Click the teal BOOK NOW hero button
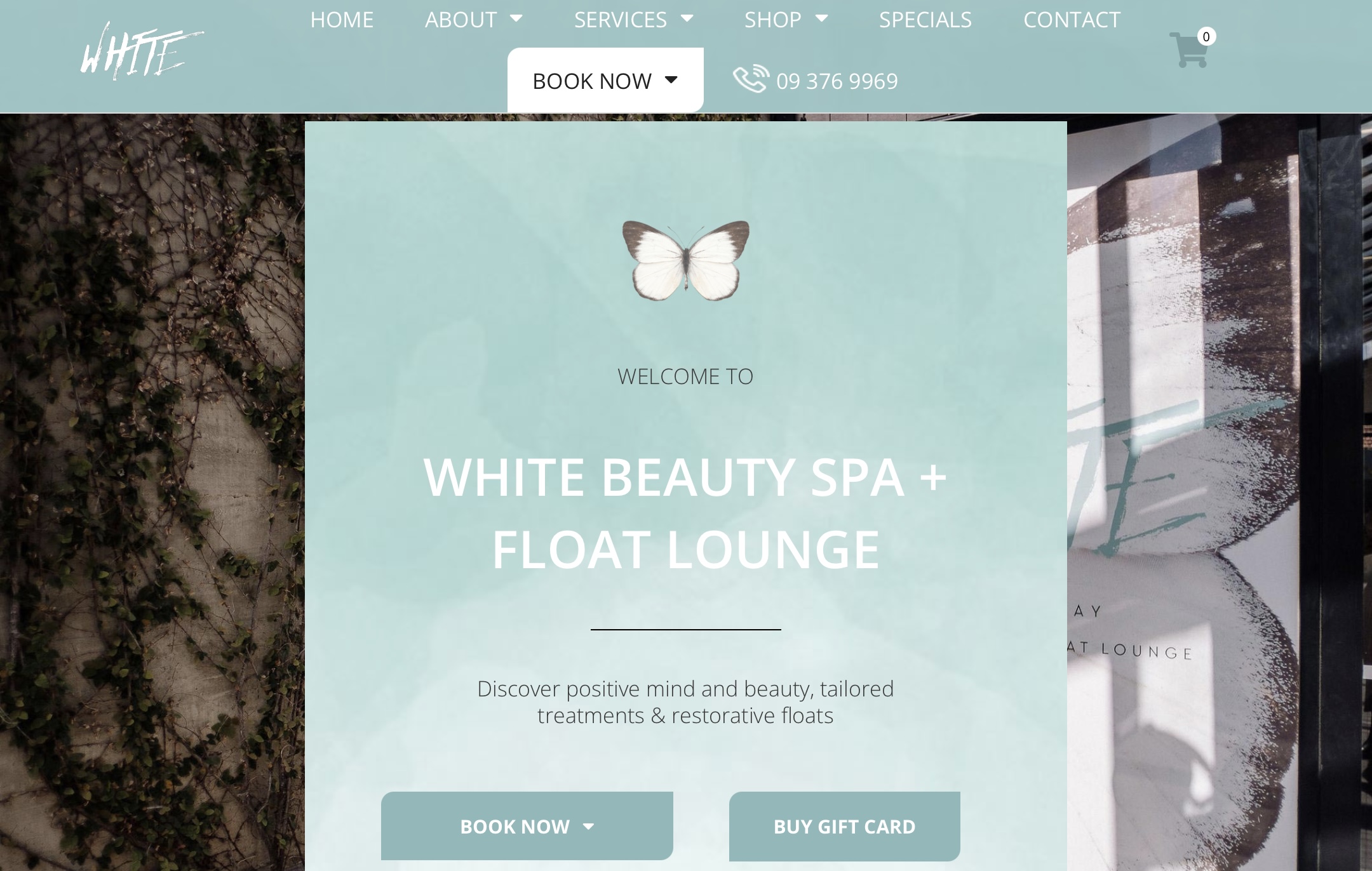1372x871 pixels. pyautogui.click(x=527, y=826)
